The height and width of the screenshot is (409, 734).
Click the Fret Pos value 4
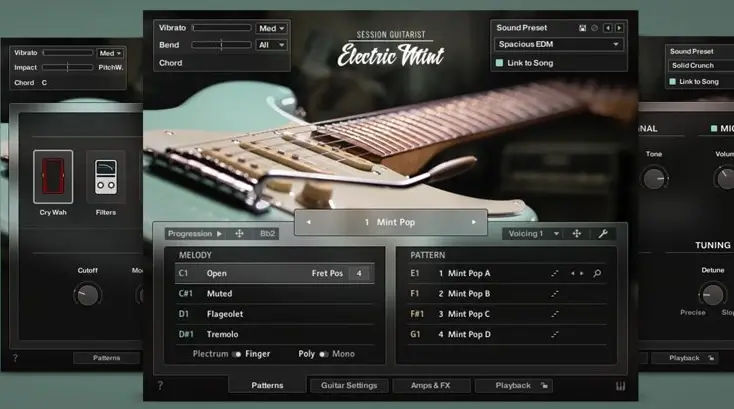(359, 273)
